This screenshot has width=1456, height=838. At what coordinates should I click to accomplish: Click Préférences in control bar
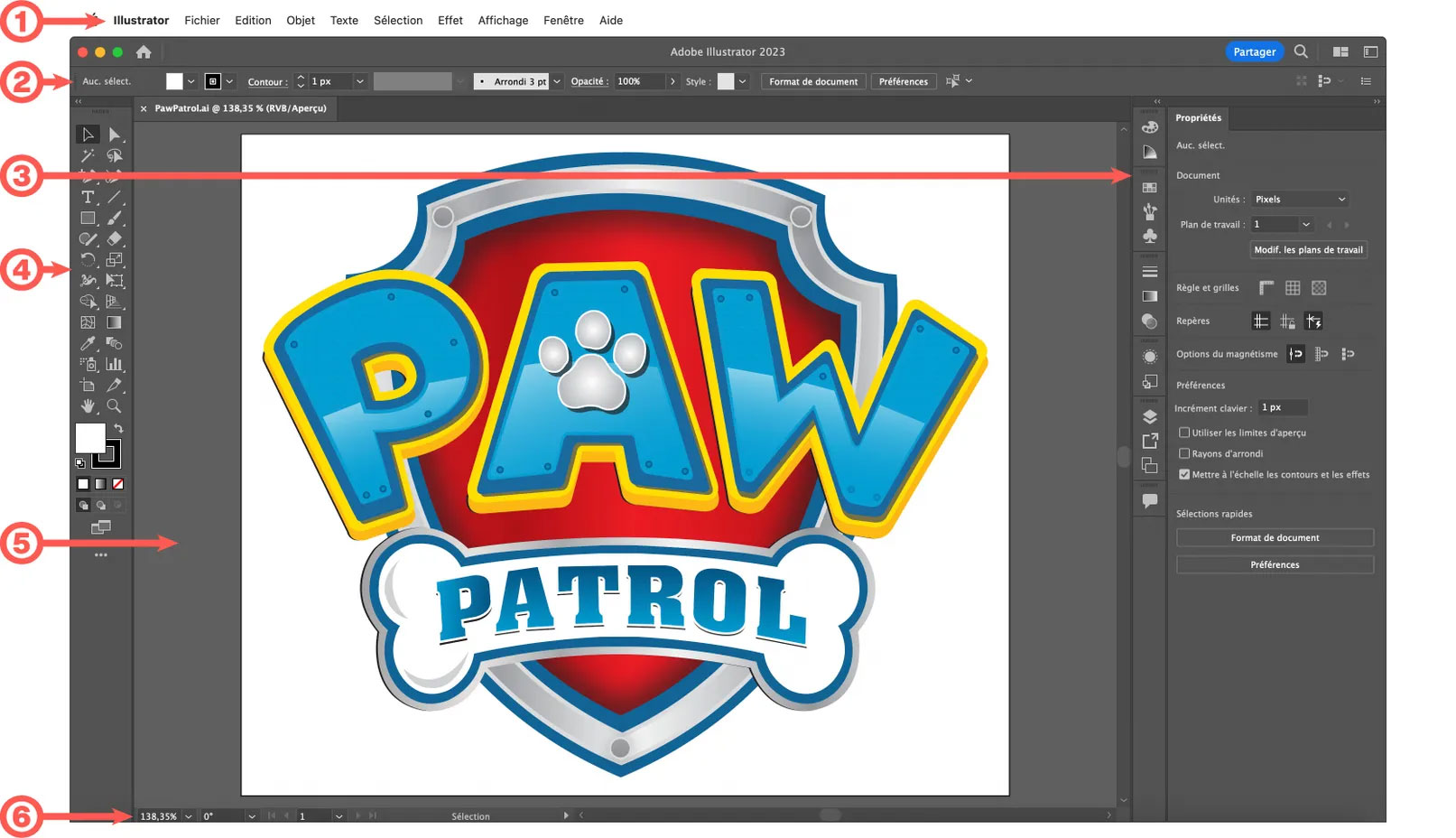point(904,81)
